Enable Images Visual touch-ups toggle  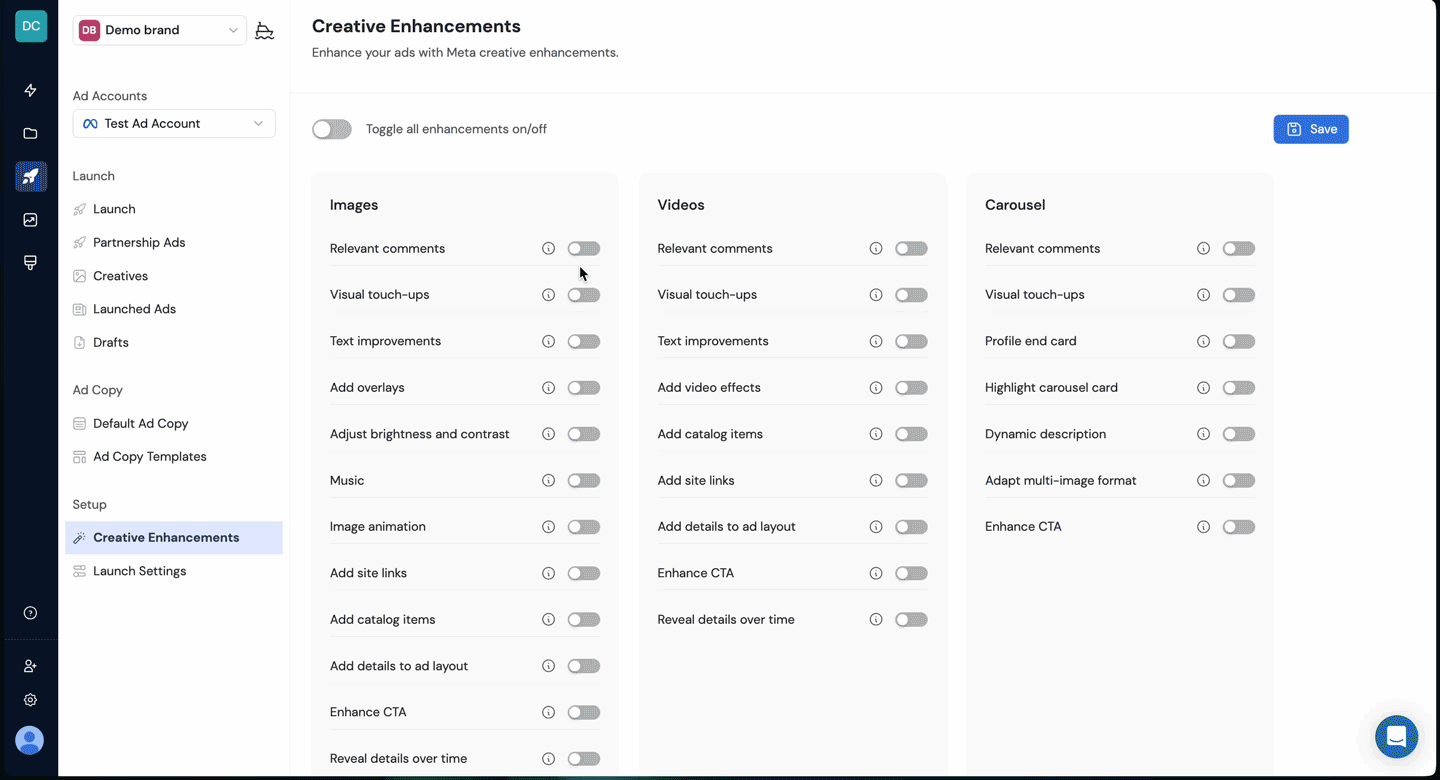tap(584, 295)
